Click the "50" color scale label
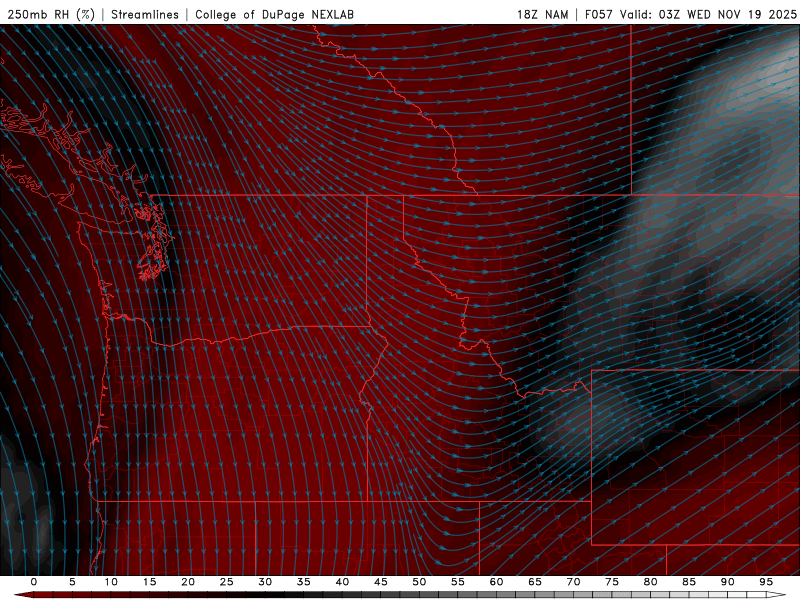This screenshot has width=800, height=600. click(x=419, y=582)
